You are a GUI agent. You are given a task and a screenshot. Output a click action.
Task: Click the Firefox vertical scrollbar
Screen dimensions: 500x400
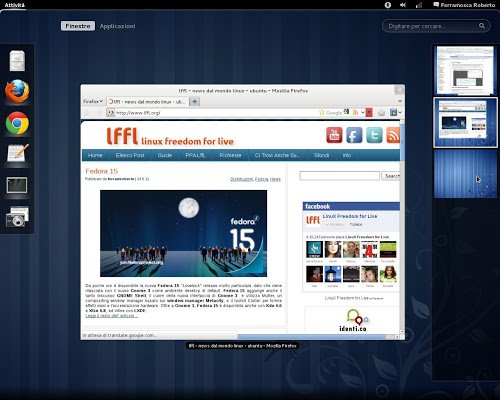point(402,227)
